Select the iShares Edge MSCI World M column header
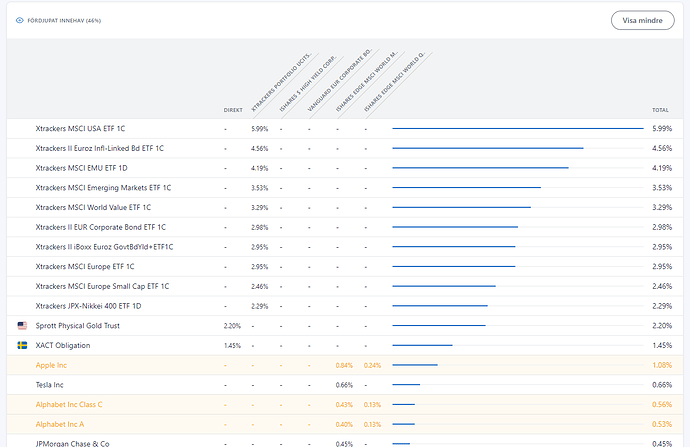 point(367,81)
